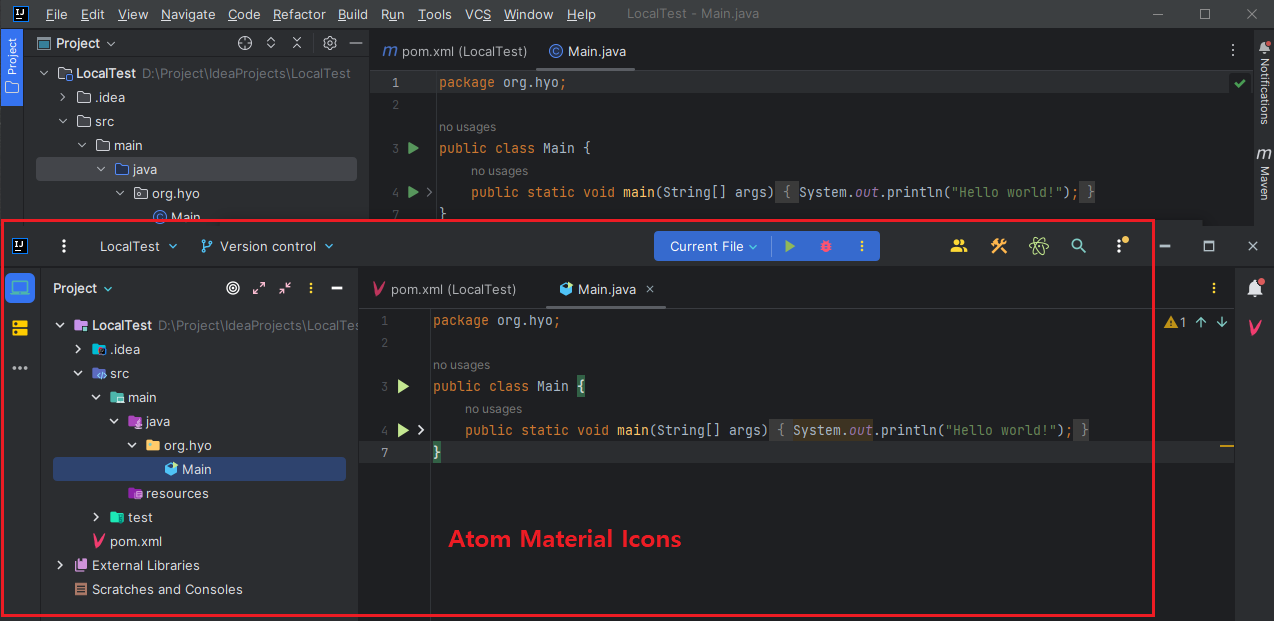Expand .idea folder in lower project tree
This screenshot has width=1274, height=621.
[78, 349]
